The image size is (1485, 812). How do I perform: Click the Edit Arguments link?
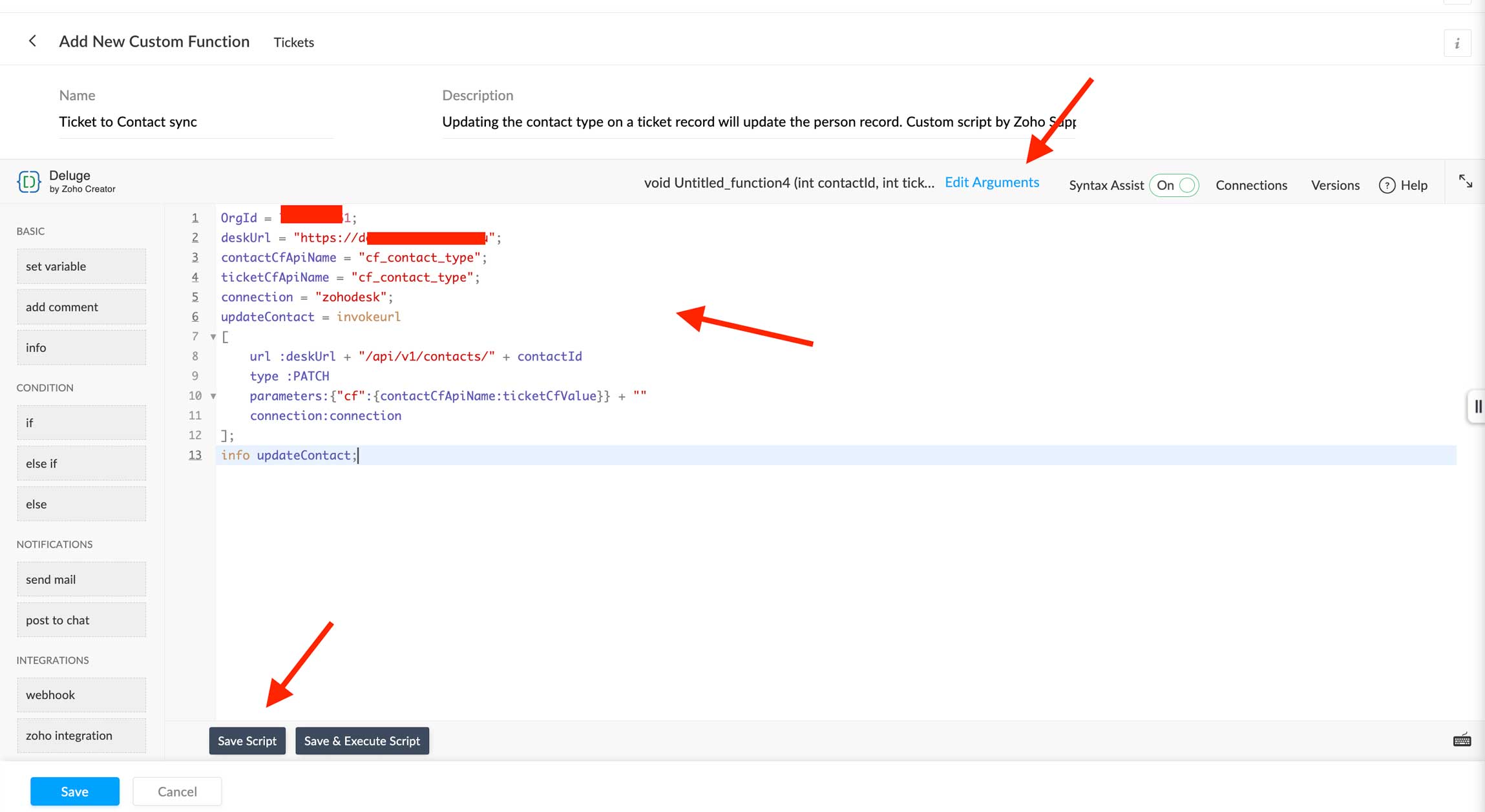[992, 182]
